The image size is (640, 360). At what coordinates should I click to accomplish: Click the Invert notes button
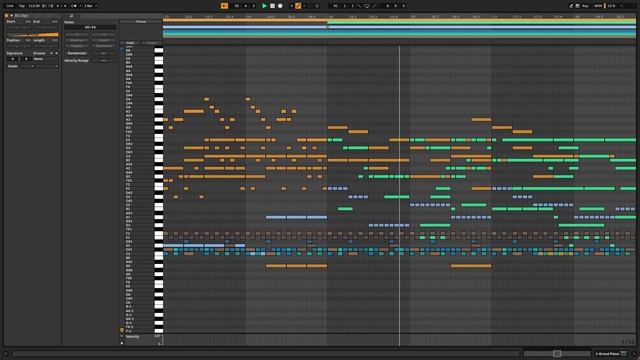tap(104, 40)
